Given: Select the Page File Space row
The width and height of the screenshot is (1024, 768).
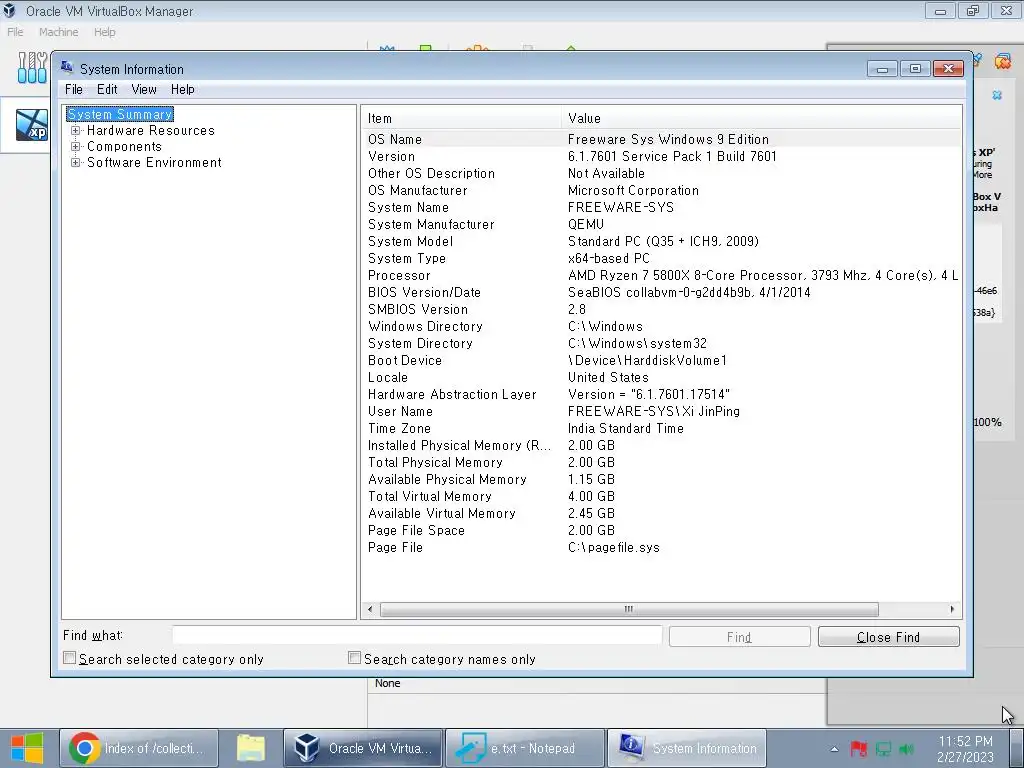Looking at the screenshot, I should coord(661,530).
